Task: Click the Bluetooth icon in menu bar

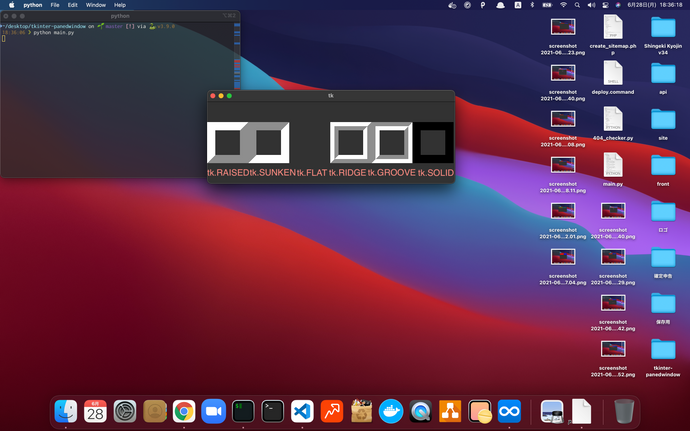Action: (x=532, y=5)
